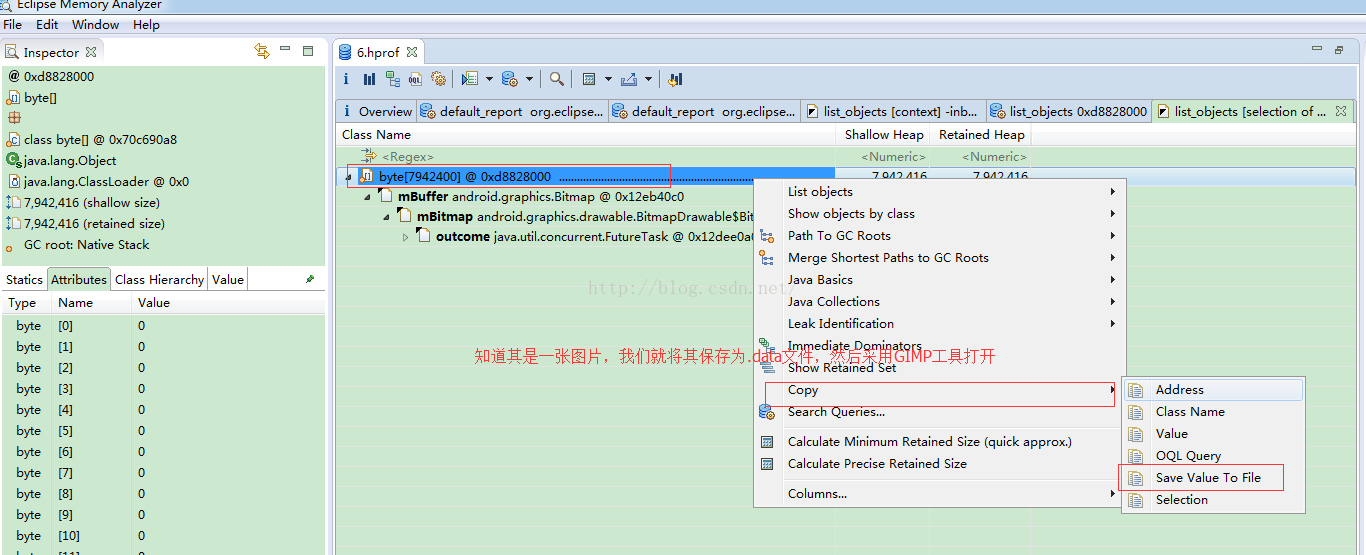Switch to the Attributes tab
Screen dimensions: 1366x555
[x=79, y=280]
